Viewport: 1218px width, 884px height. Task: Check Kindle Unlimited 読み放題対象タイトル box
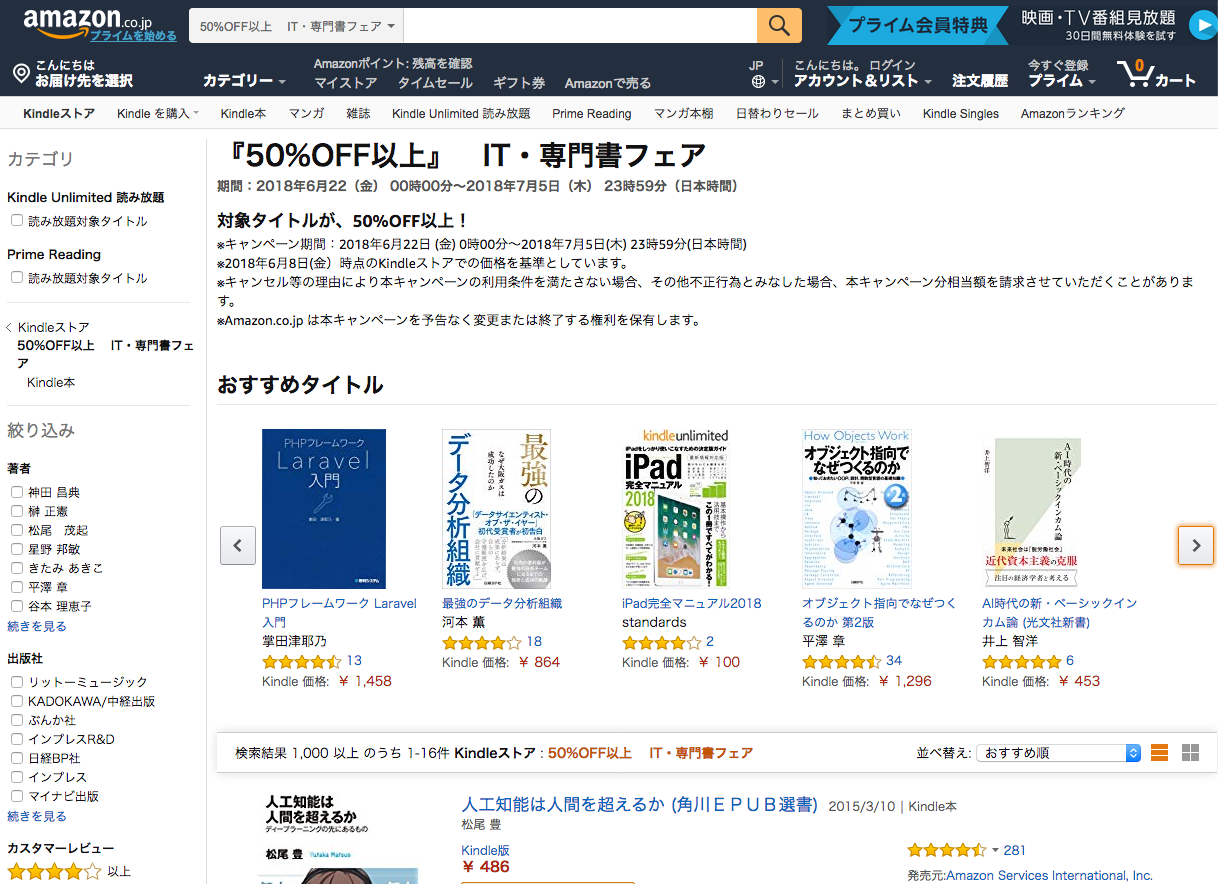point(17,221)
